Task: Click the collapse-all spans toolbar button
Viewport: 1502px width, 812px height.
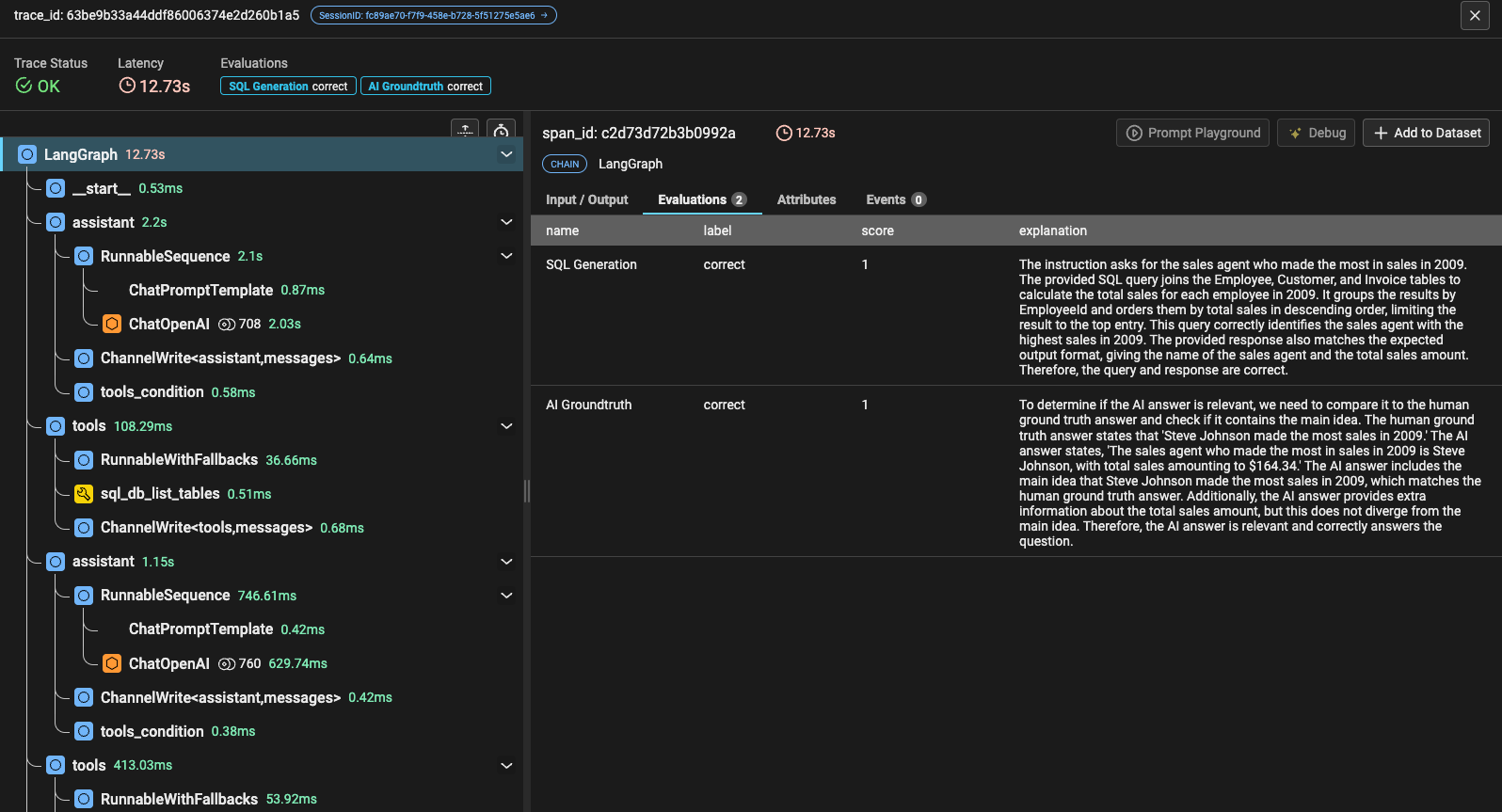Action: pyautogui.click(x=465, y=131)
